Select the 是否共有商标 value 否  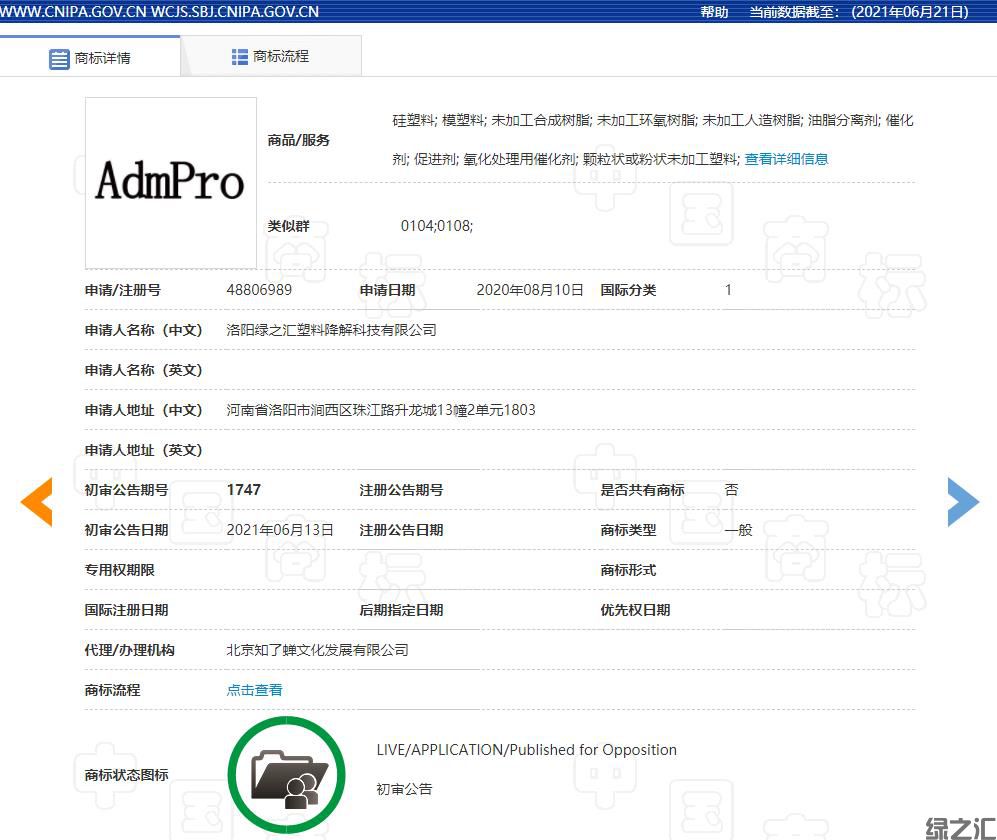click(731, 490)
